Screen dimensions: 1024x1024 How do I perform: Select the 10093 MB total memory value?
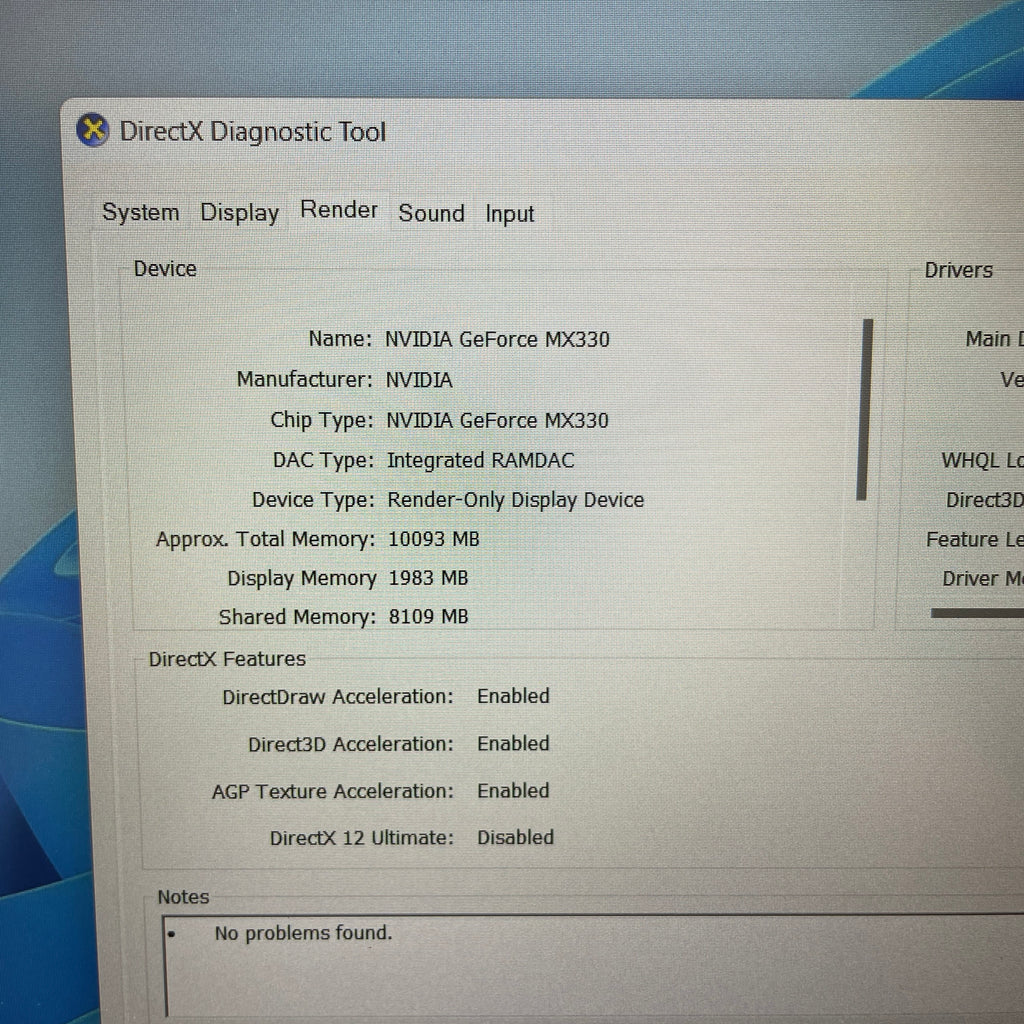point(434,539)
